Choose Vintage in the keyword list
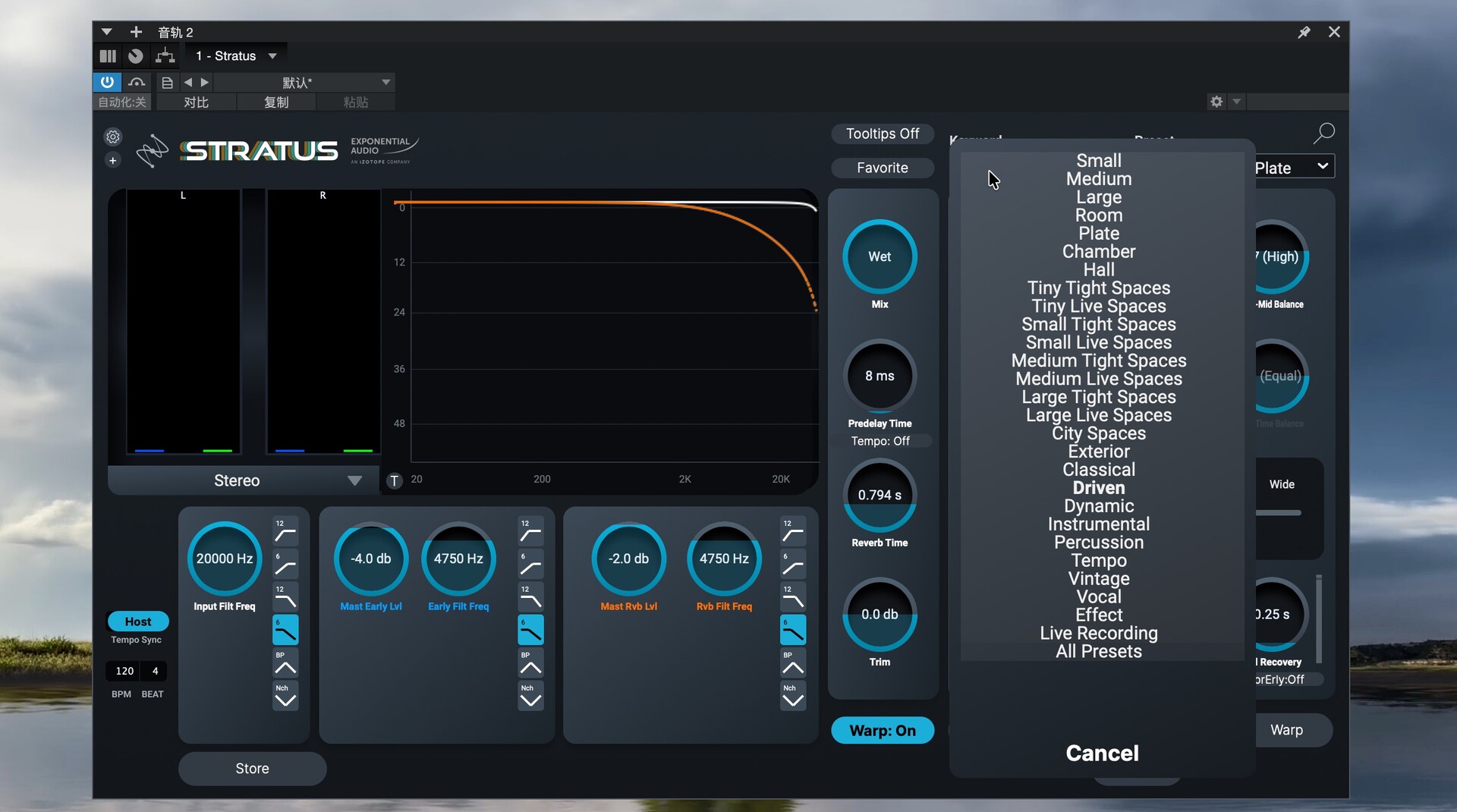This screenshot has height=812, width=1457. point(1098,578)
